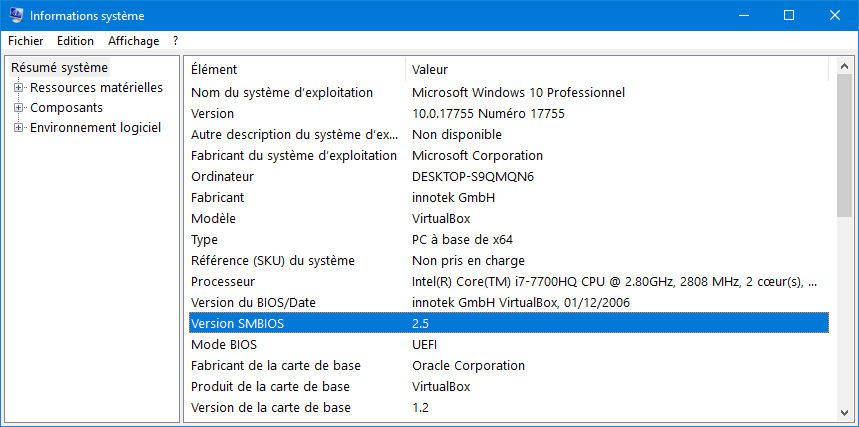Viewport: 859px width, 427px height.
Task: Select the Environnement logiciel tree item
Action: coord(95,128)
